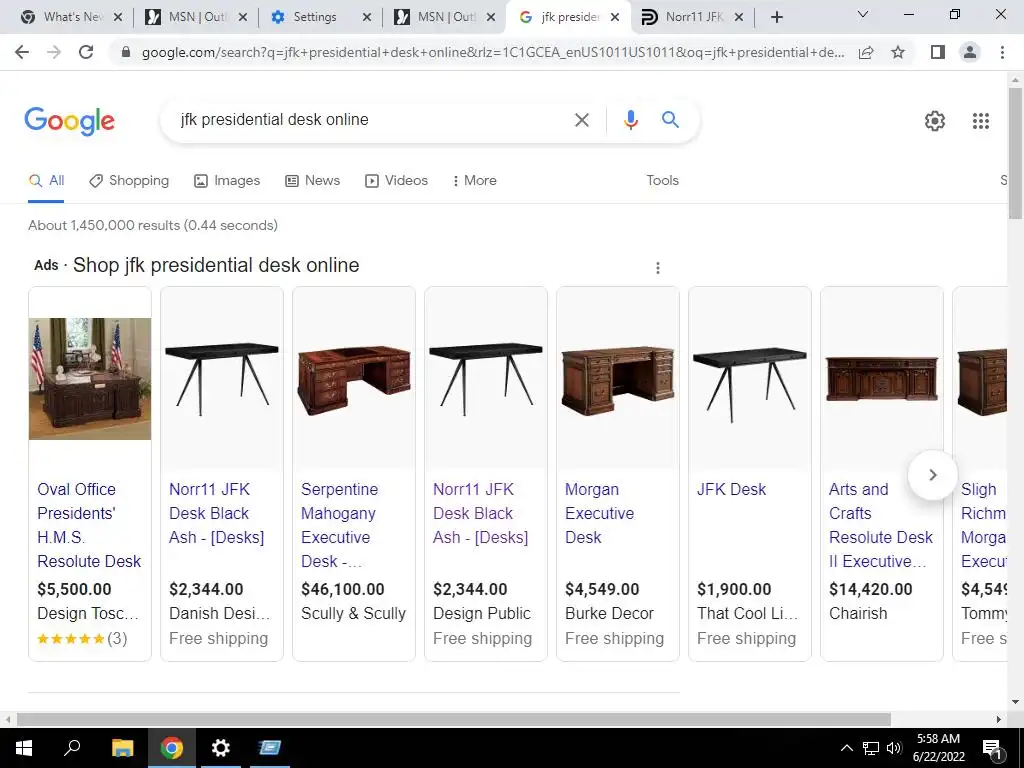
Task: Click Serpentine Mahogany desk image
Action: (354, 380)
